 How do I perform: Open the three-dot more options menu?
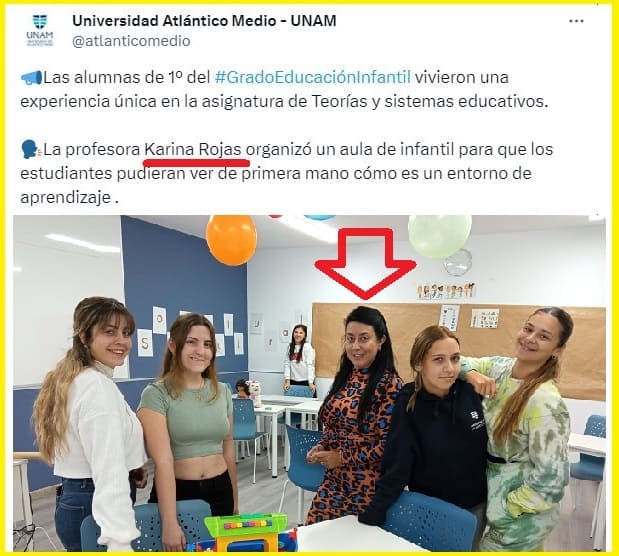click(576, 21)
